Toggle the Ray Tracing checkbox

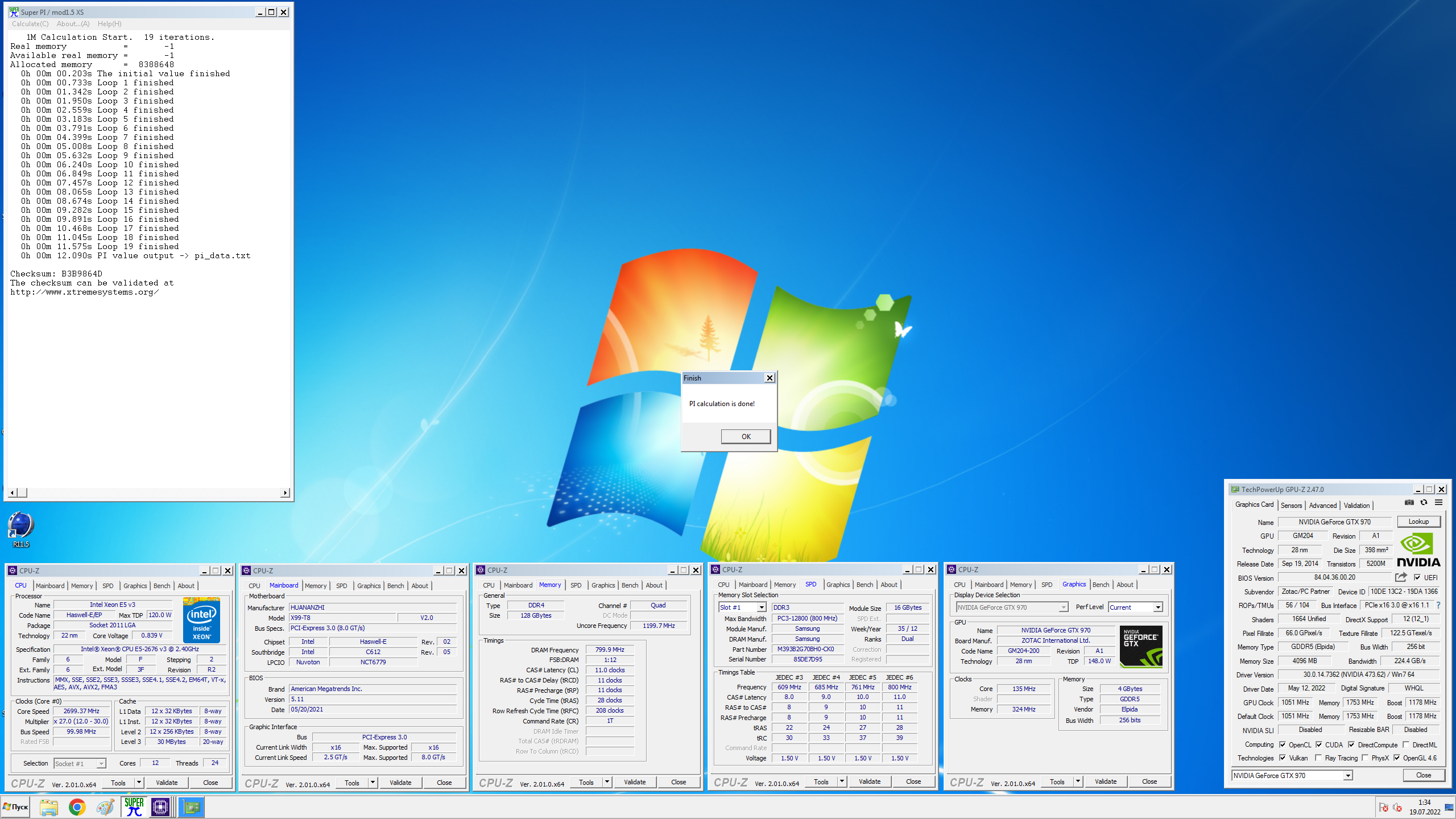click(1318, 758)
